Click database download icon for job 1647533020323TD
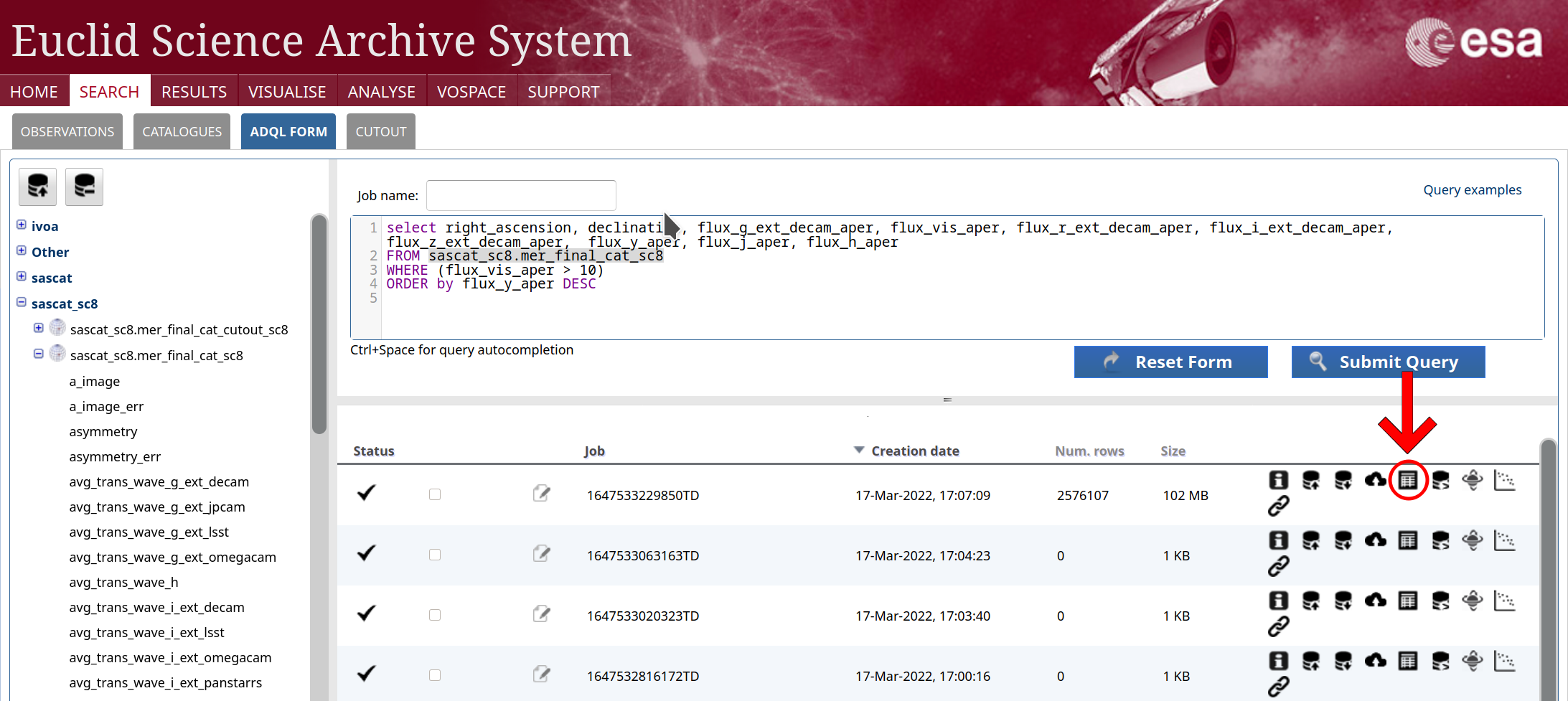1568x701 pixels. point(1343,601)
